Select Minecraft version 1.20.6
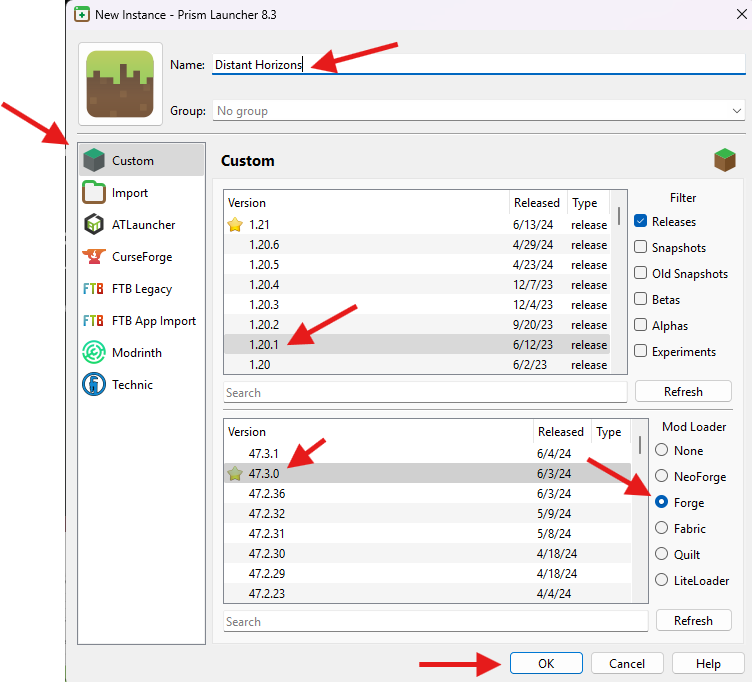 click(417, 245)
